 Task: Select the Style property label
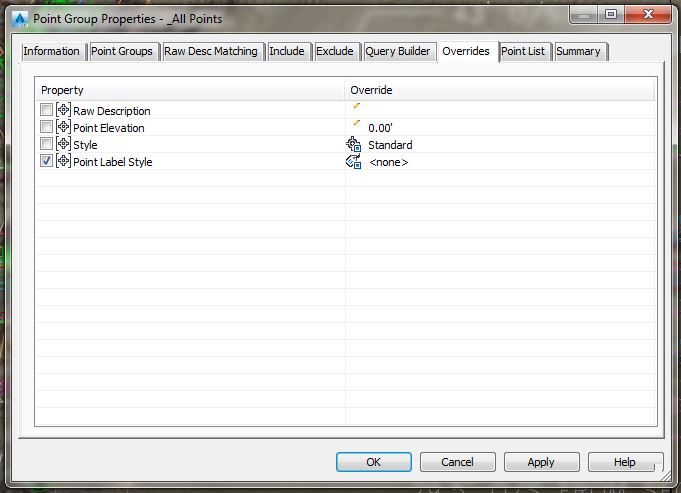85,145
